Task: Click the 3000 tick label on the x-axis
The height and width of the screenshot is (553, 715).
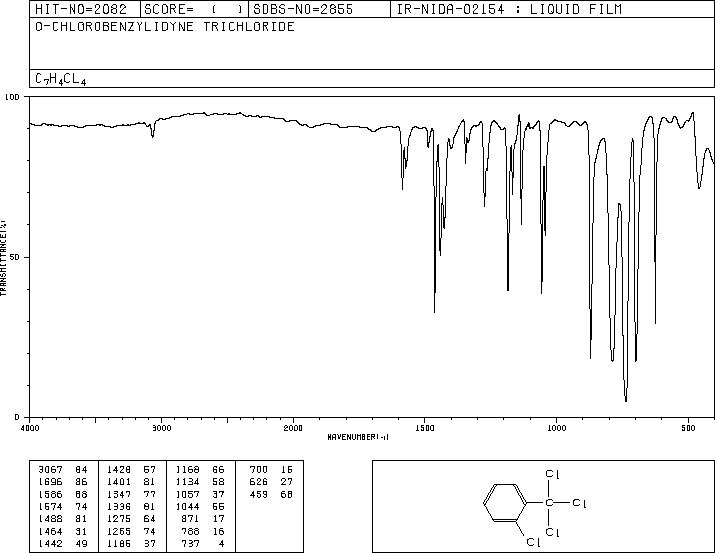Action: click(x=161, y=428)
